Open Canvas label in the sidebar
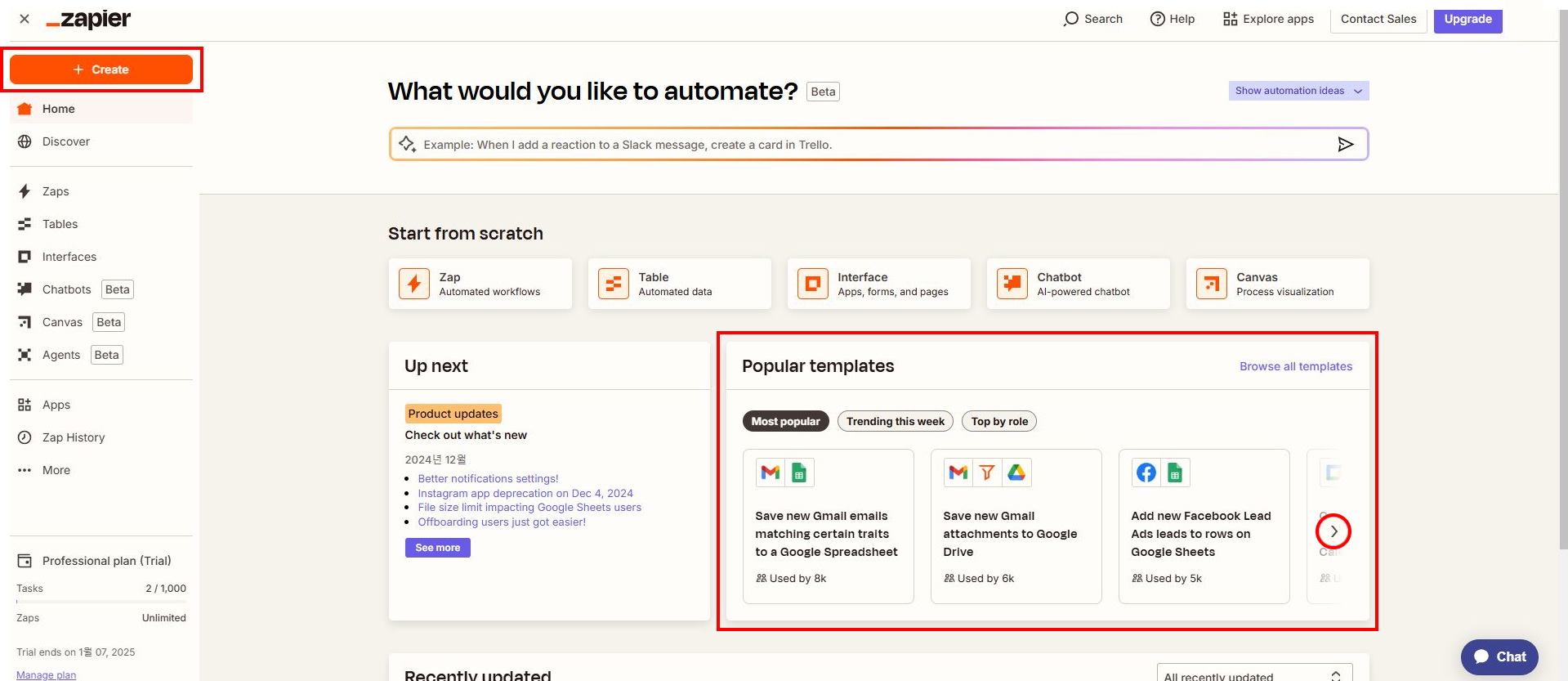Viewport: 1568px width, 681px height. [x=62, y=322]
